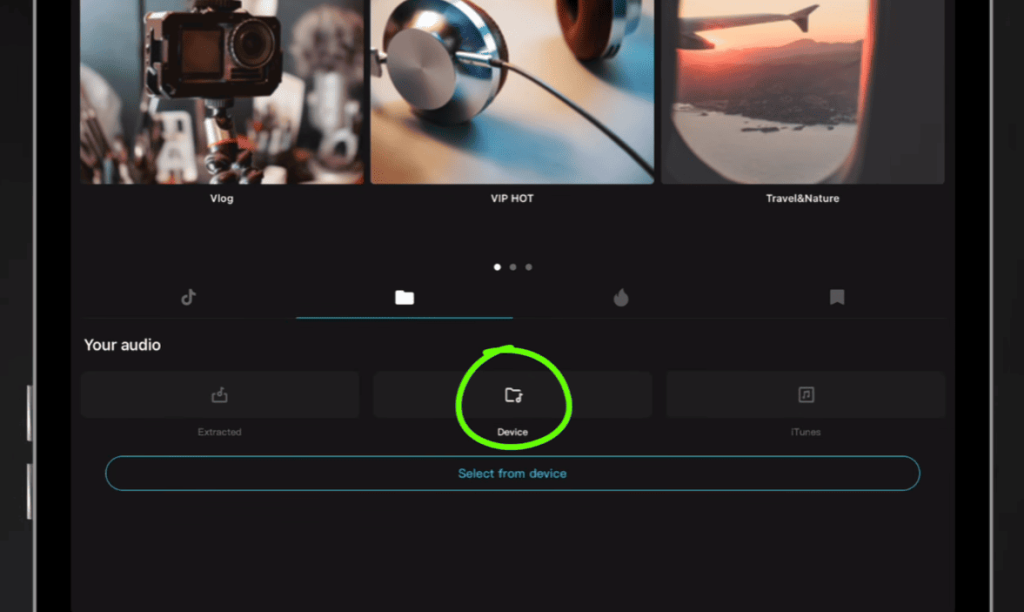Click the Travel&Nature label text

[x=803, y=199]
